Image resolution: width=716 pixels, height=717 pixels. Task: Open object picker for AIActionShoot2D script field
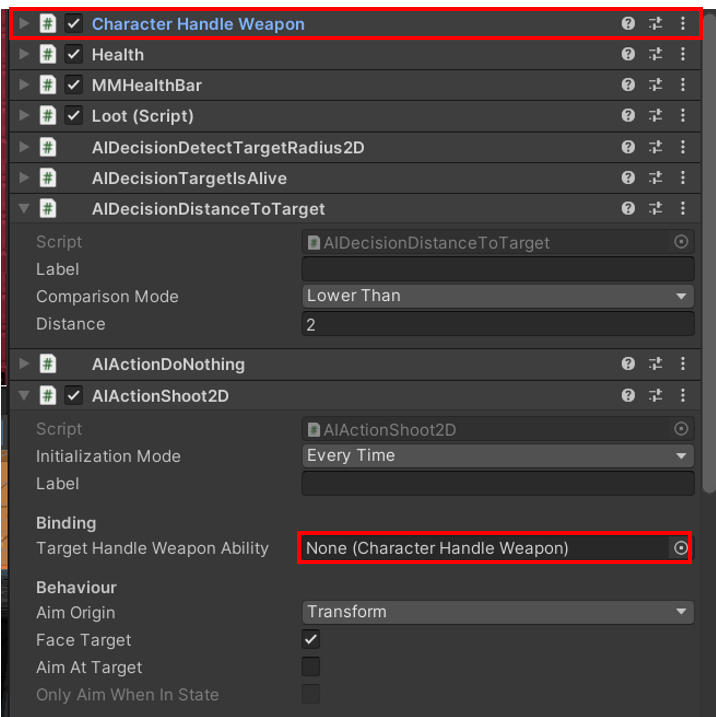[681, 429]
